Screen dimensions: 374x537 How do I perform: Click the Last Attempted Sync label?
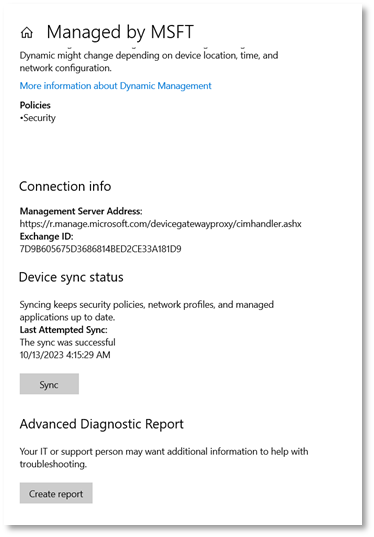tap(63, 329)
